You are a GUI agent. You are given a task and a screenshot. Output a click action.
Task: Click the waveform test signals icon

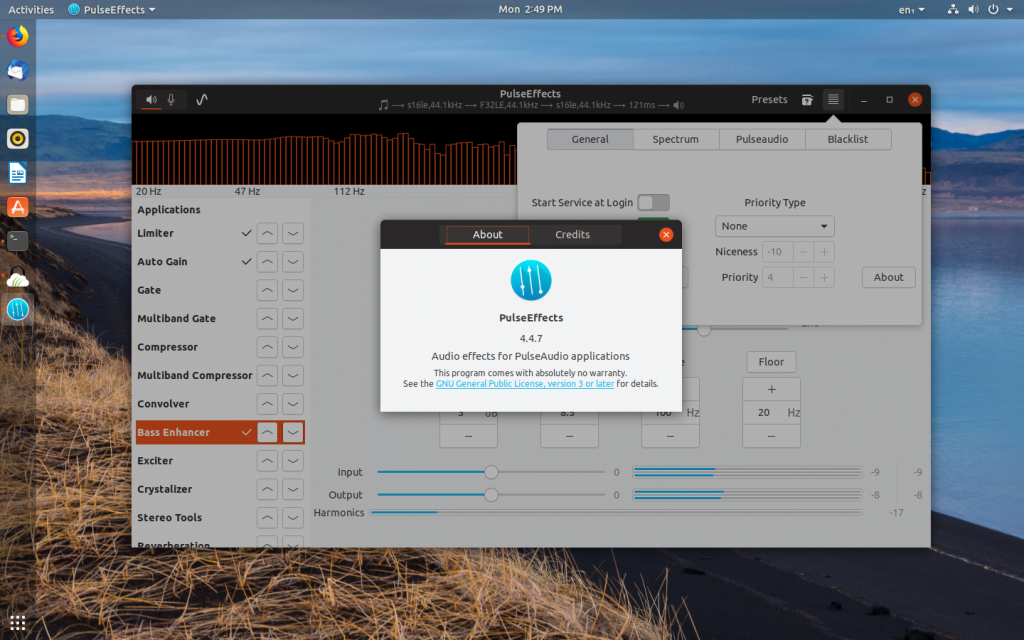(202, 100)
